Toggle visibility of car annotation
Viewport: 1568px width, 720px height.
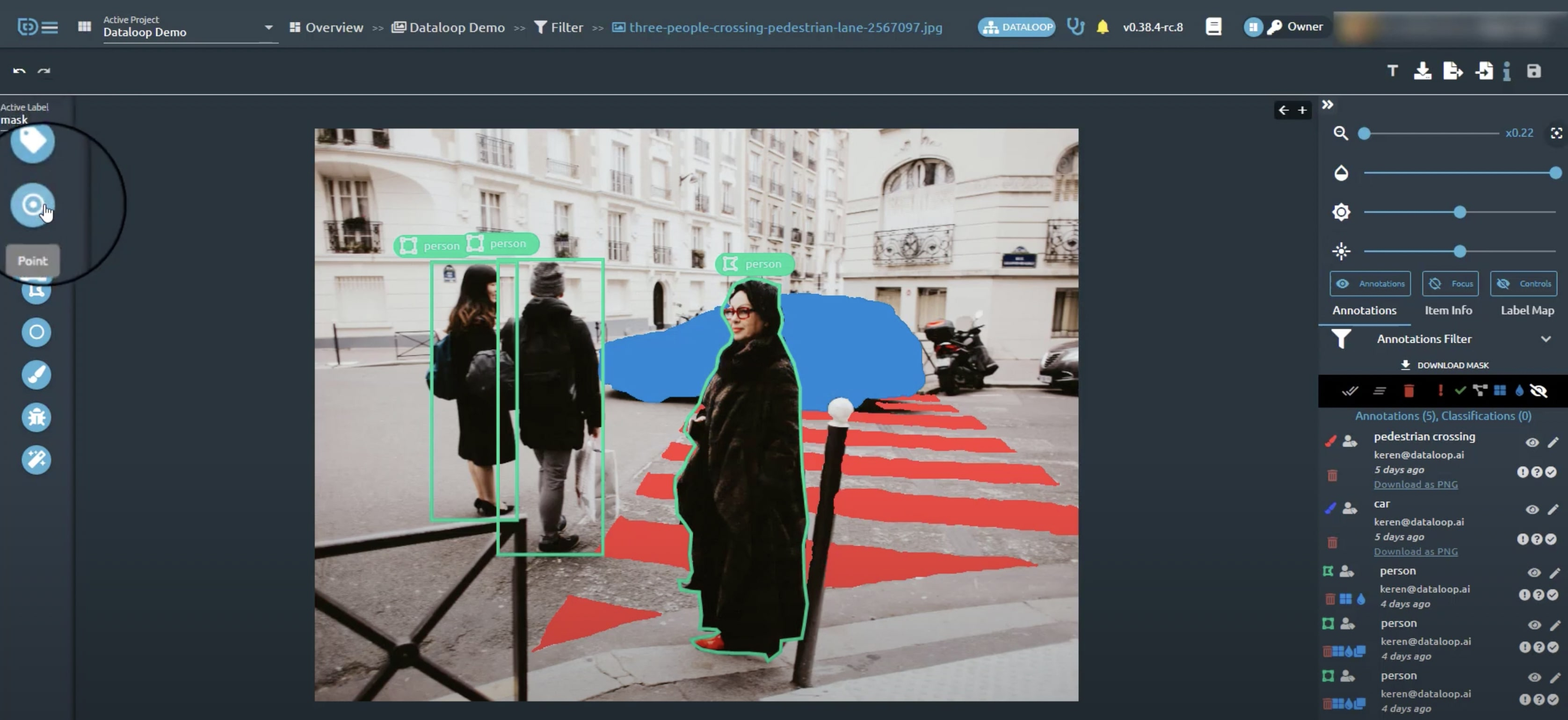(x=1532, y=510)
